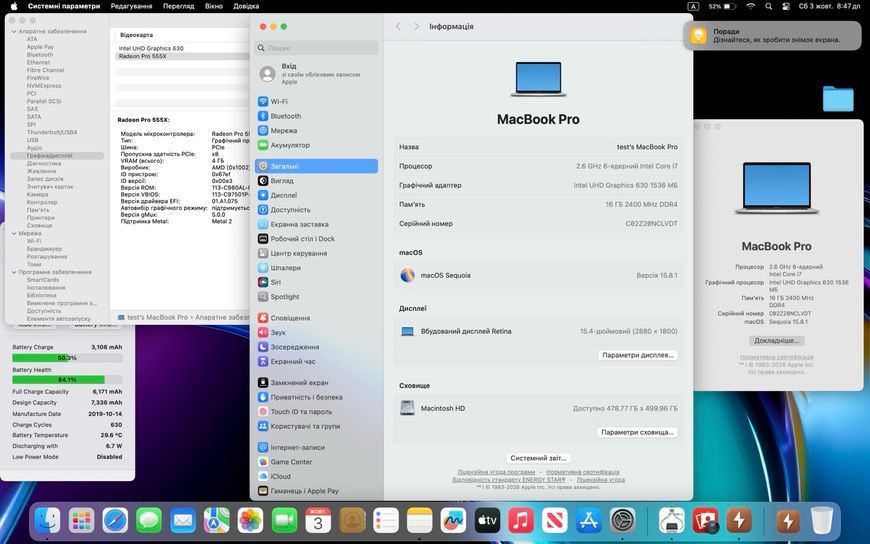
Task: Open Користувачі та групи settings
Action: click(x=316, y=426)
